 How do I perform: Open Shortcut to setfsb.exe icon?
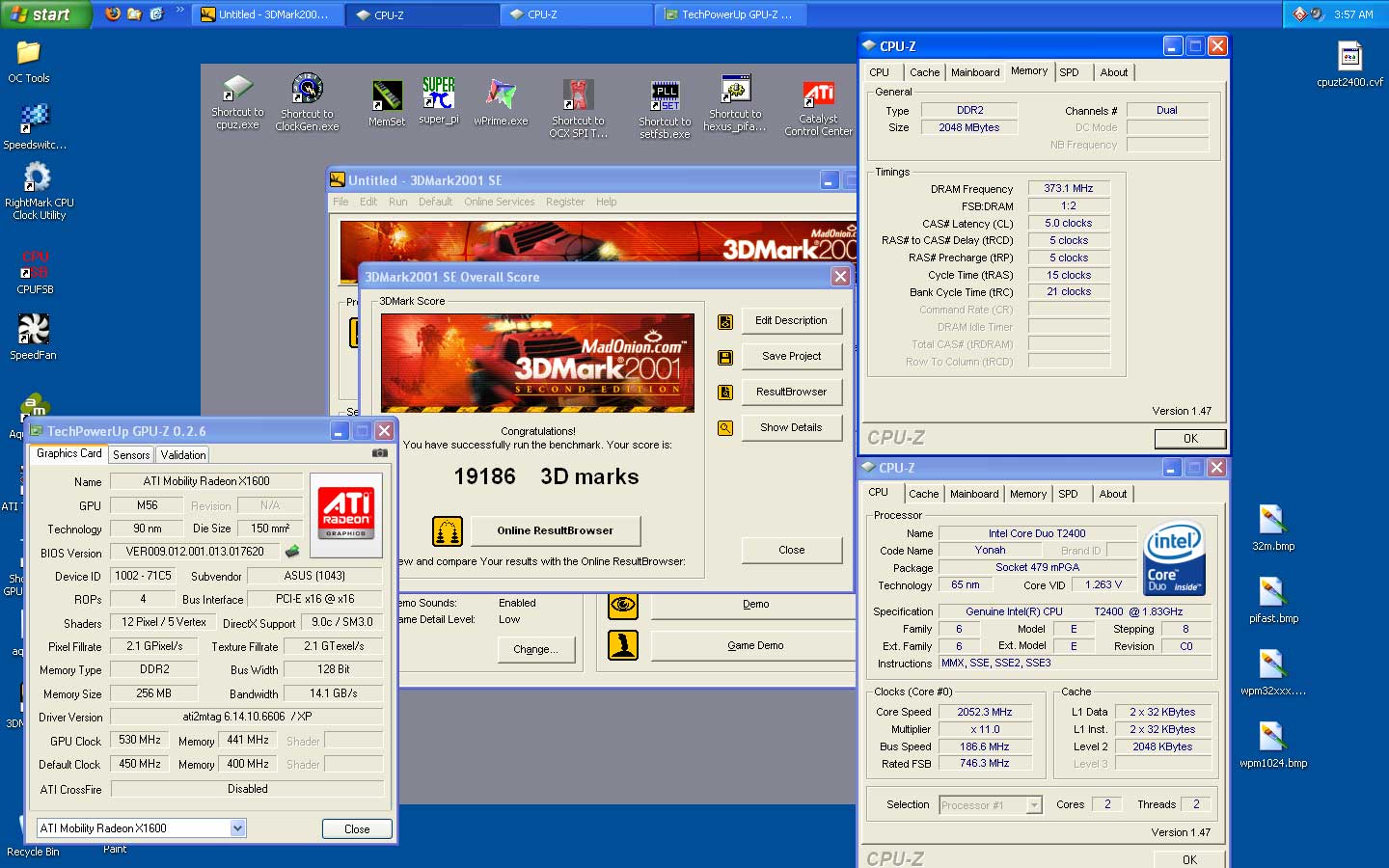[x=666, y=96]
